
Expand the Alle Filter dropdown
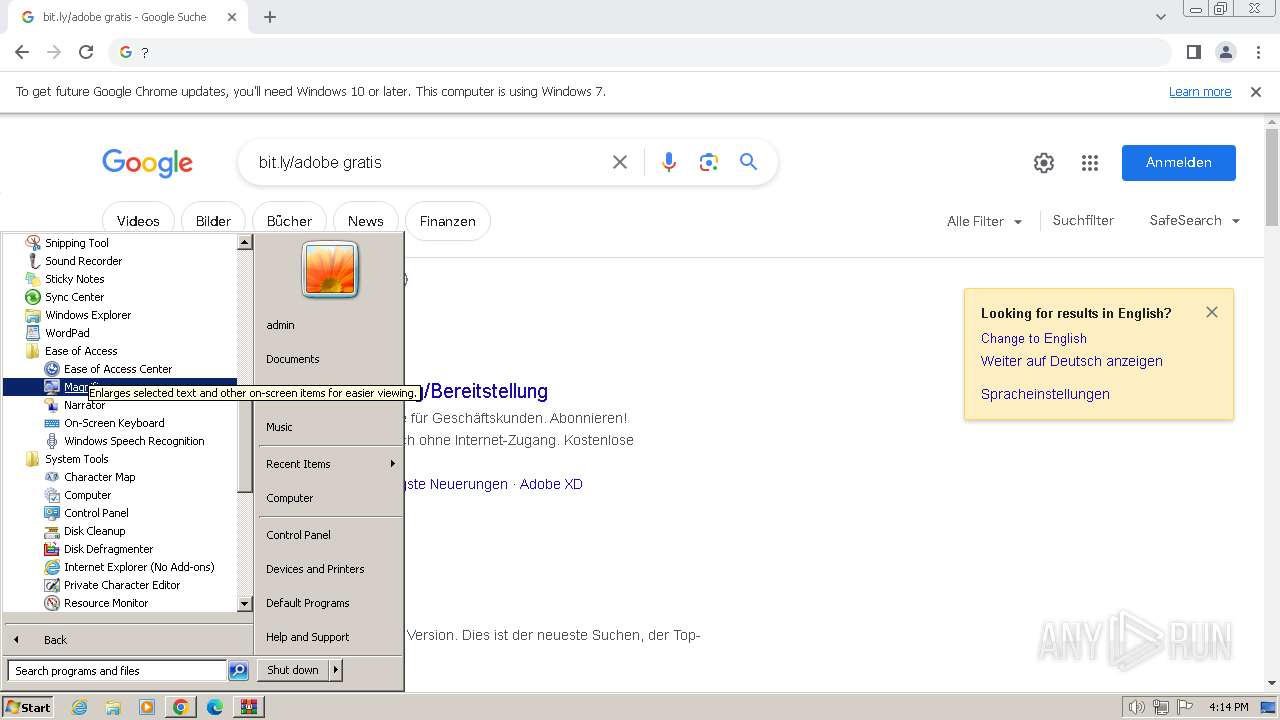985,221
